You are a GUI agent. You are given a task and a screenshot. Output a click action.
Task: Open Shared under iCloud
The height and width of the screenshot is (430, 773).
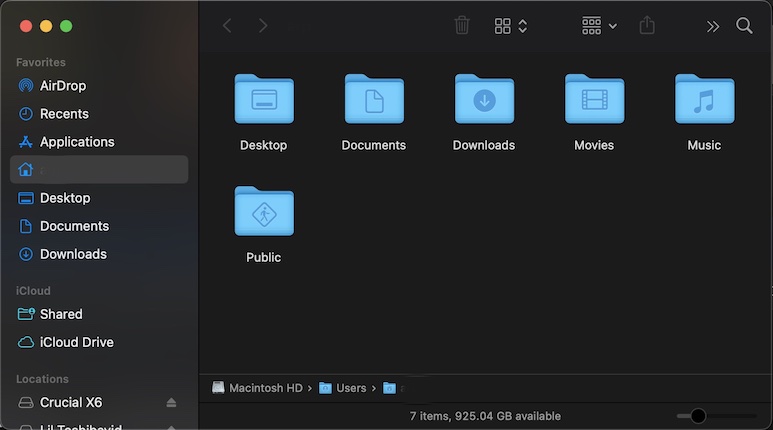99,314
